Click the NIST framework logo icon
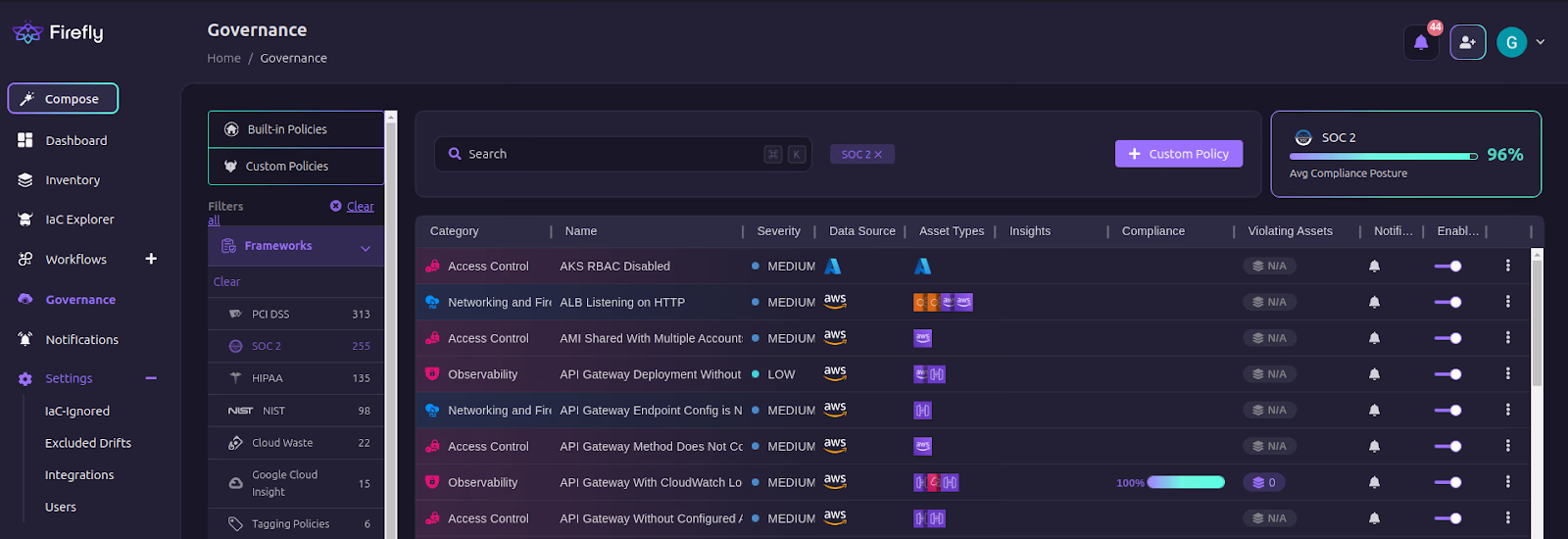The image size is (1568, 539). click(240, 411)
